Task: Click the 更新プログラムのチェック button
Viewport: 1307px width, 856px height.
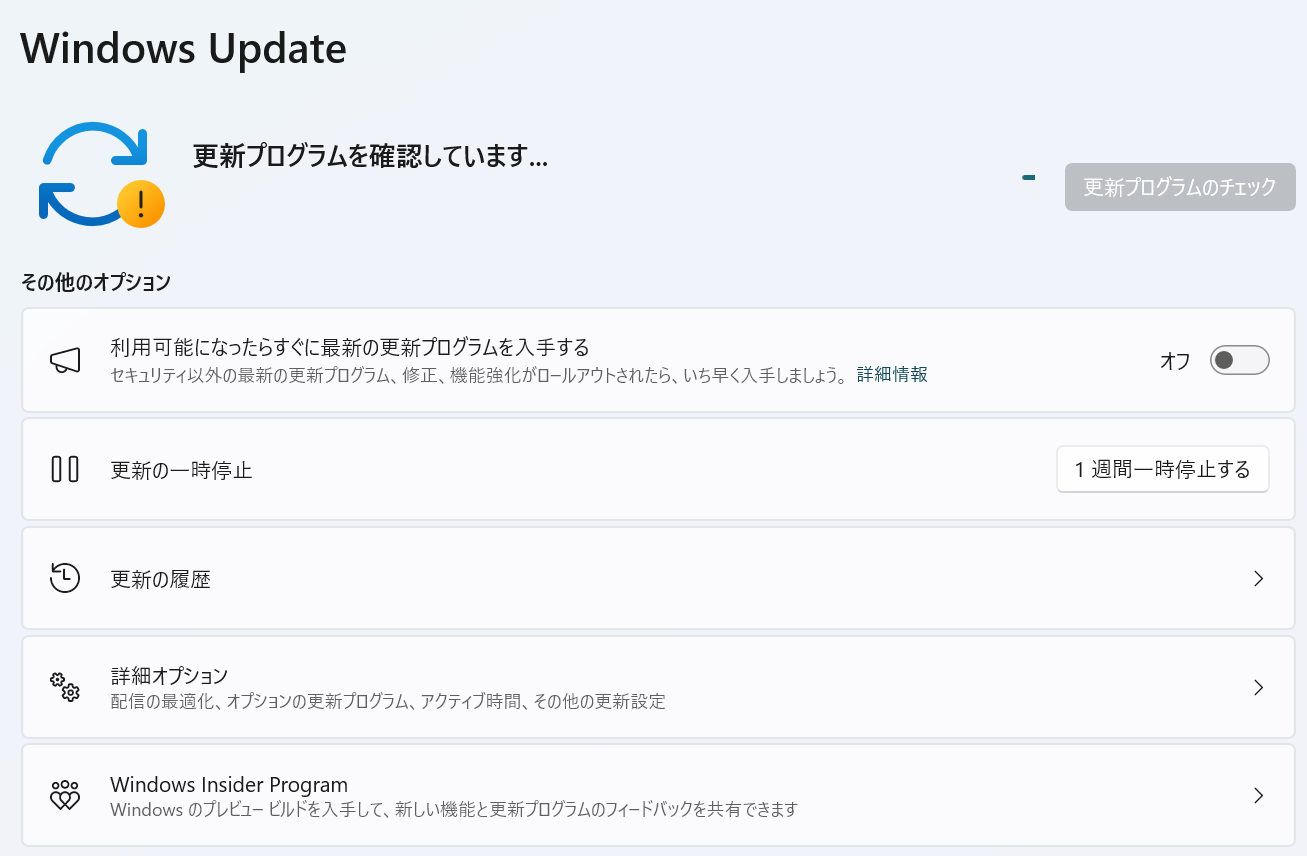Action: (x=1180, y=187)
